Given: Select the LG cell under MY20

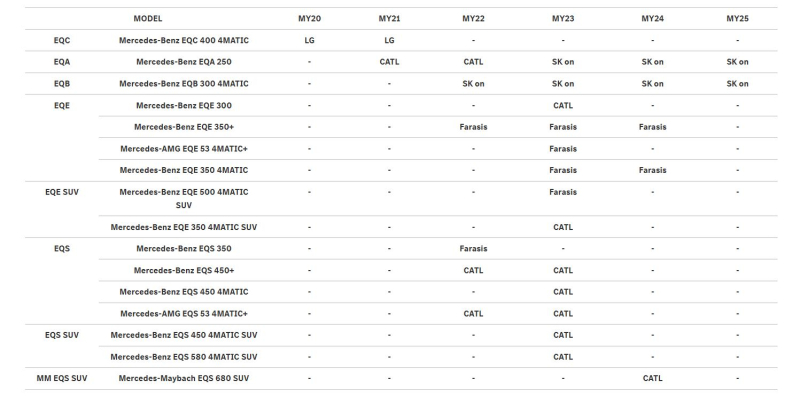Looking at the screenshot, I should pos(309,40).
